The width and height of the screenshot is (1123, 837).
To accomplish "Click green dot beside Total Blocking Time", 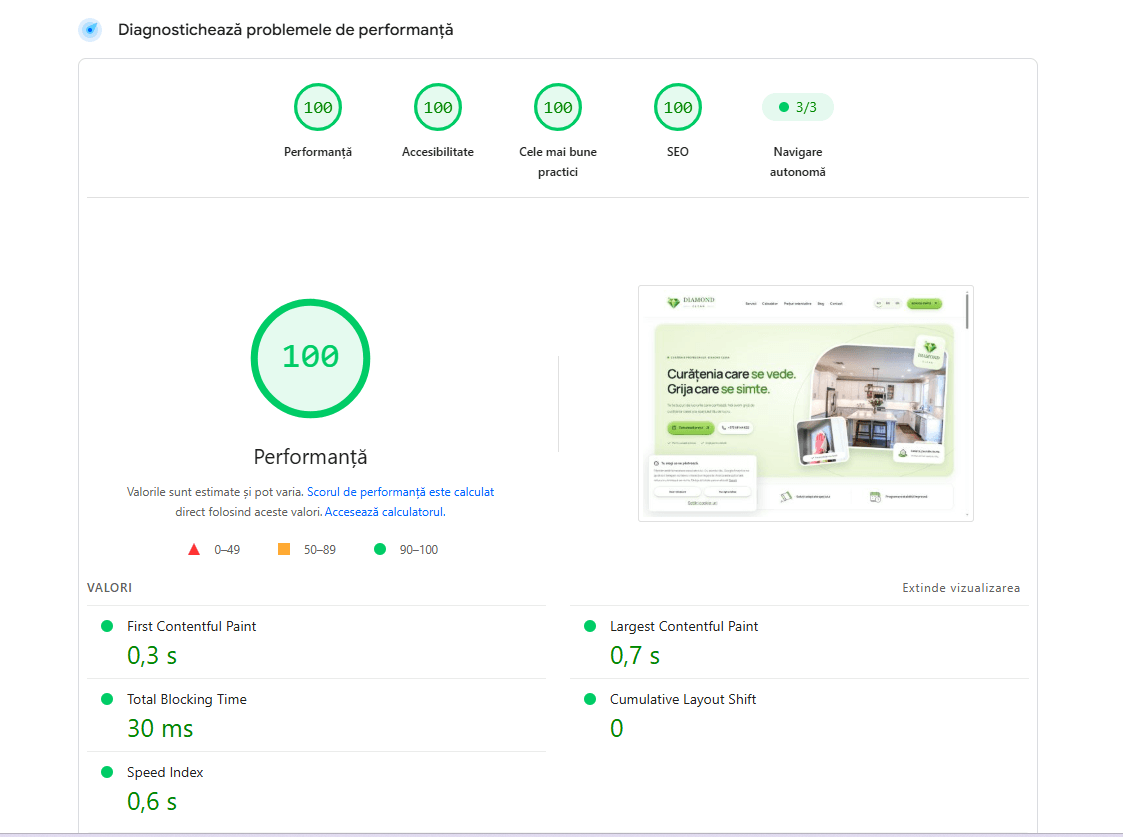I will click(x=107, y=699).
